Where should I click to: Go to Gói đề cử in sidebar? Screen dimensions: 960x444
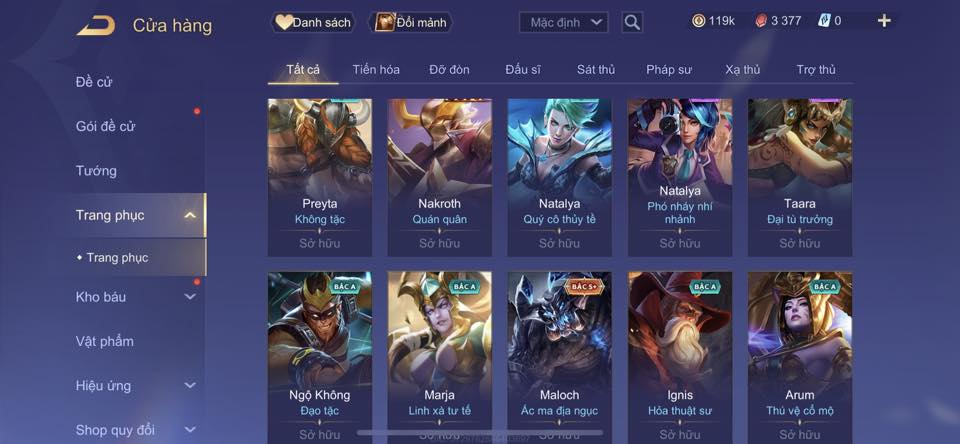pos(105,126)
